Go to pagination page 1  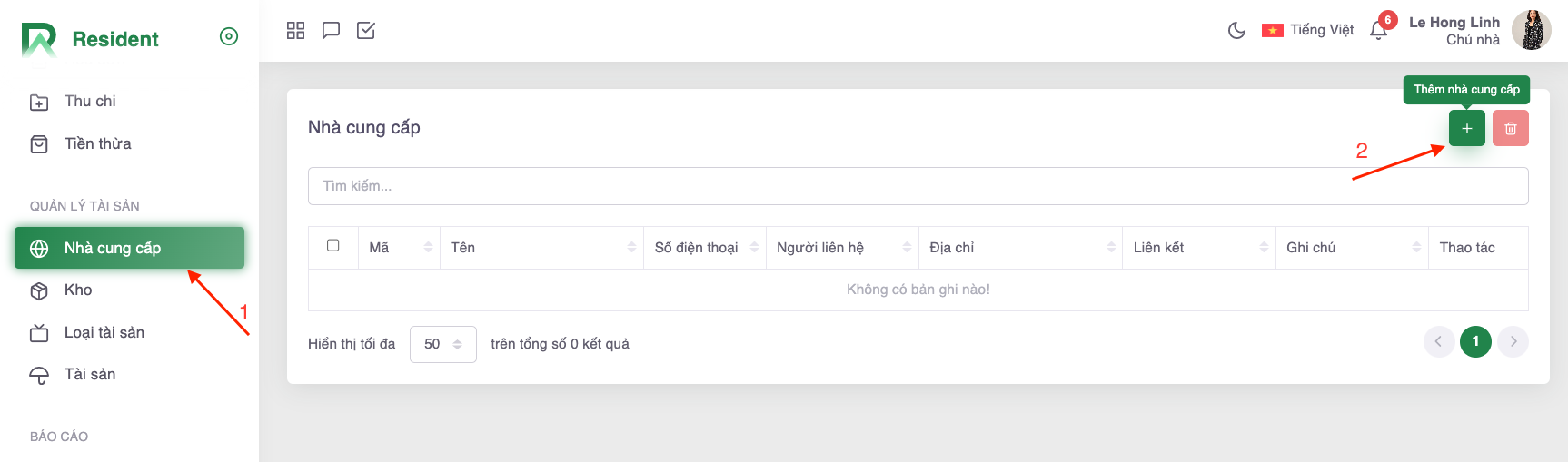(x=1475, y=341)
